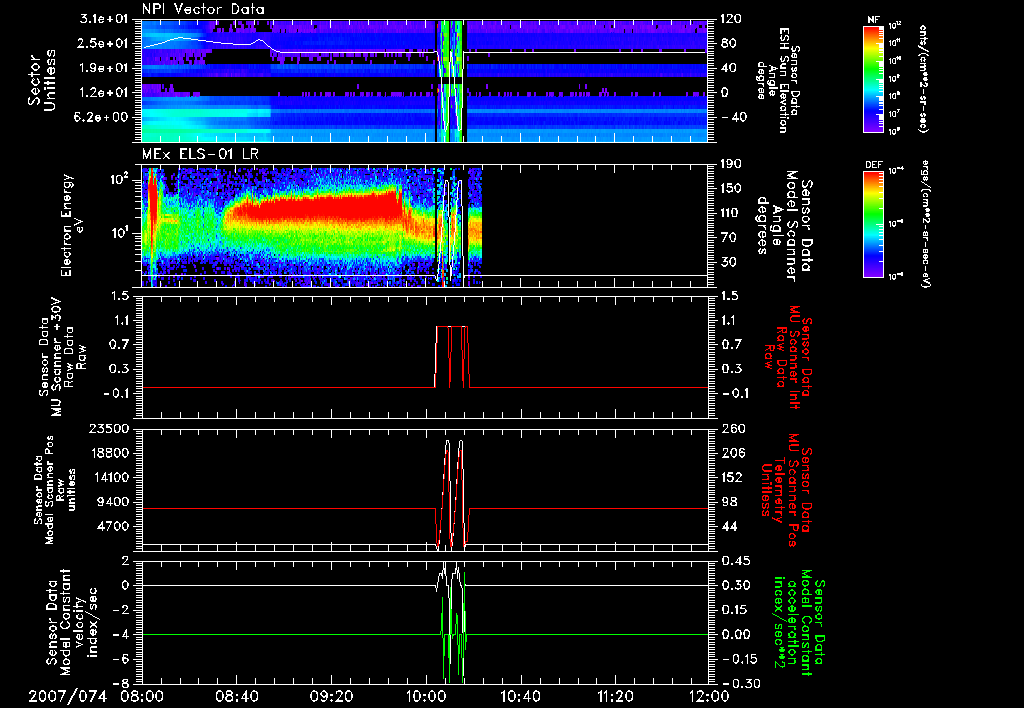Click the NF color bar gradient
Image resolution: width=1024 pixels, height=708 pixels.
(873, 78)
